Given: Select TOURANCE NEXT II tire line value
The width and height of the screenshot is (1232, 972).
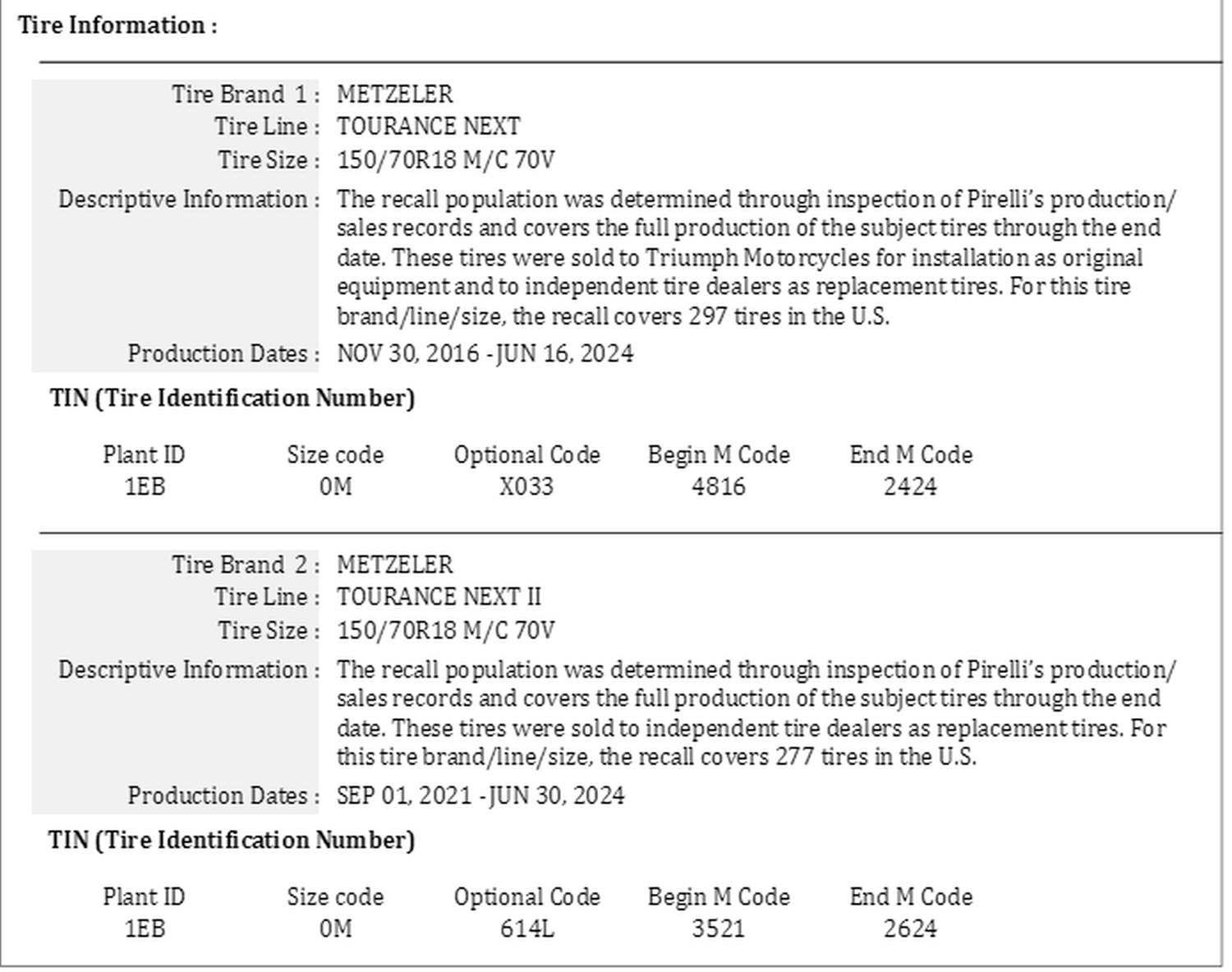Looking at the screenshot, I should pyautogui.click(x=439, y=597).
